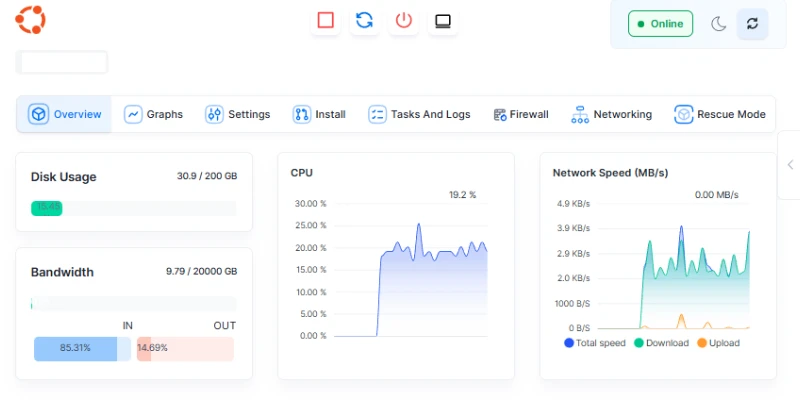Click the Overview cube icon
Viewport: 800px width, 400px height.
(38, 114)
